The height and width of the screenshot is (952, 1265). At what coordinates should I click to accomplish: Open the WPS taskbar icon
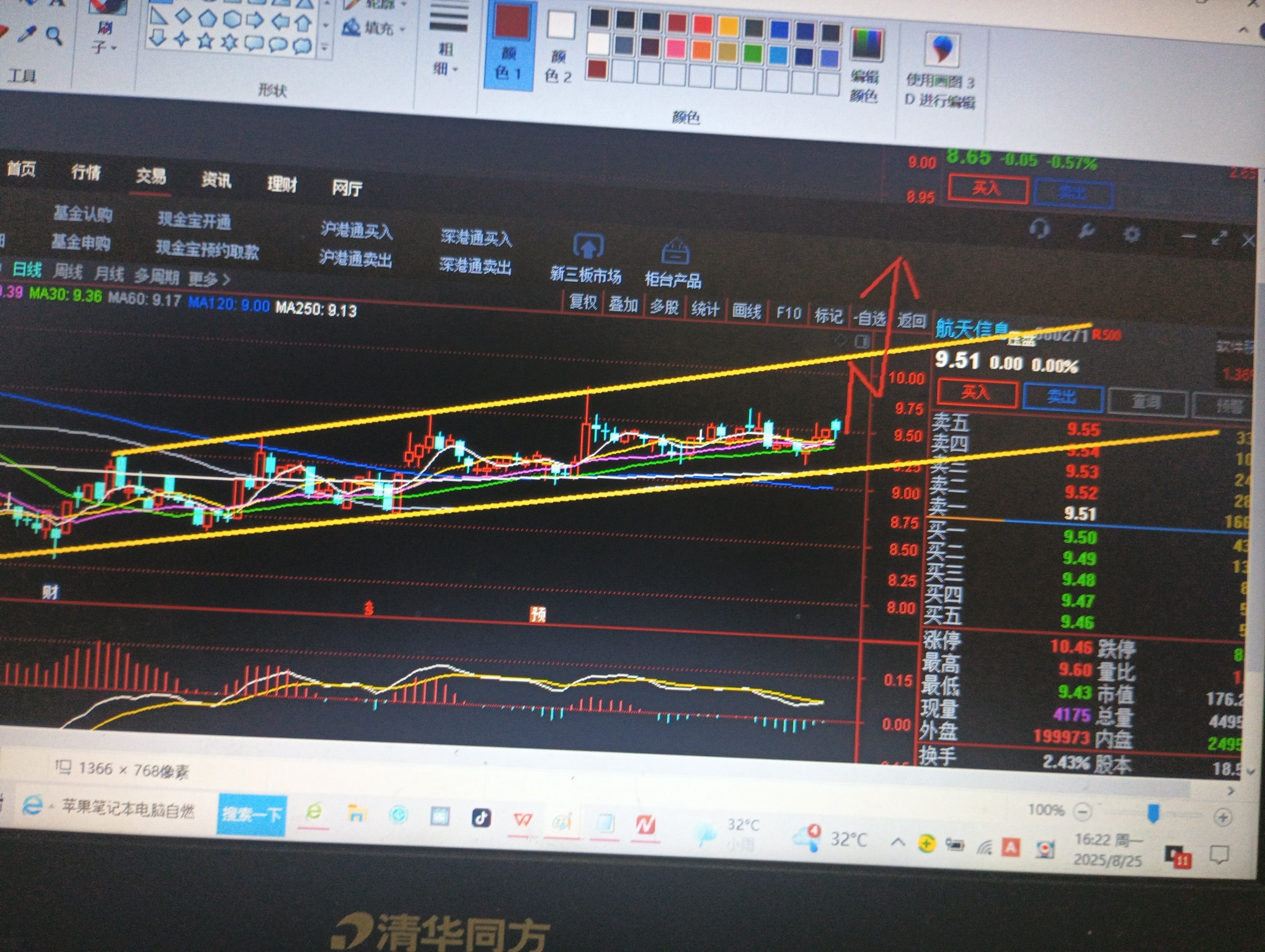click(523, 820)
